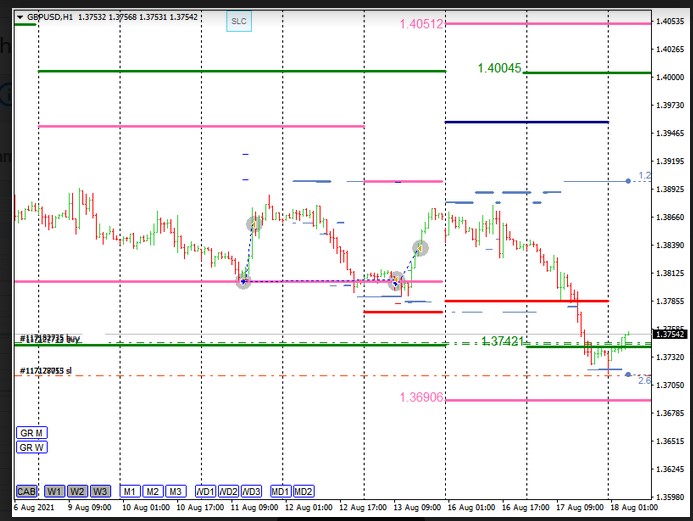This screenshot has width=693, height=521.
Task: Toggle the W1 weekly level button
Action: coord(54,491)
